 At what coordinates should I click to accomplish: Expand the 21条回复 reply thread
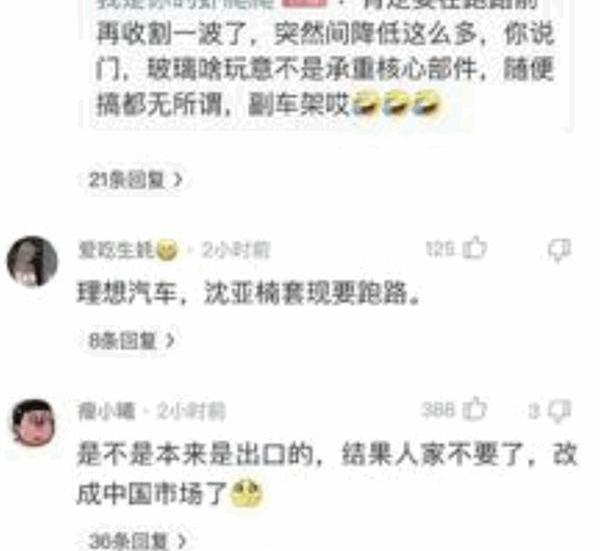click(x=135, y=179)
